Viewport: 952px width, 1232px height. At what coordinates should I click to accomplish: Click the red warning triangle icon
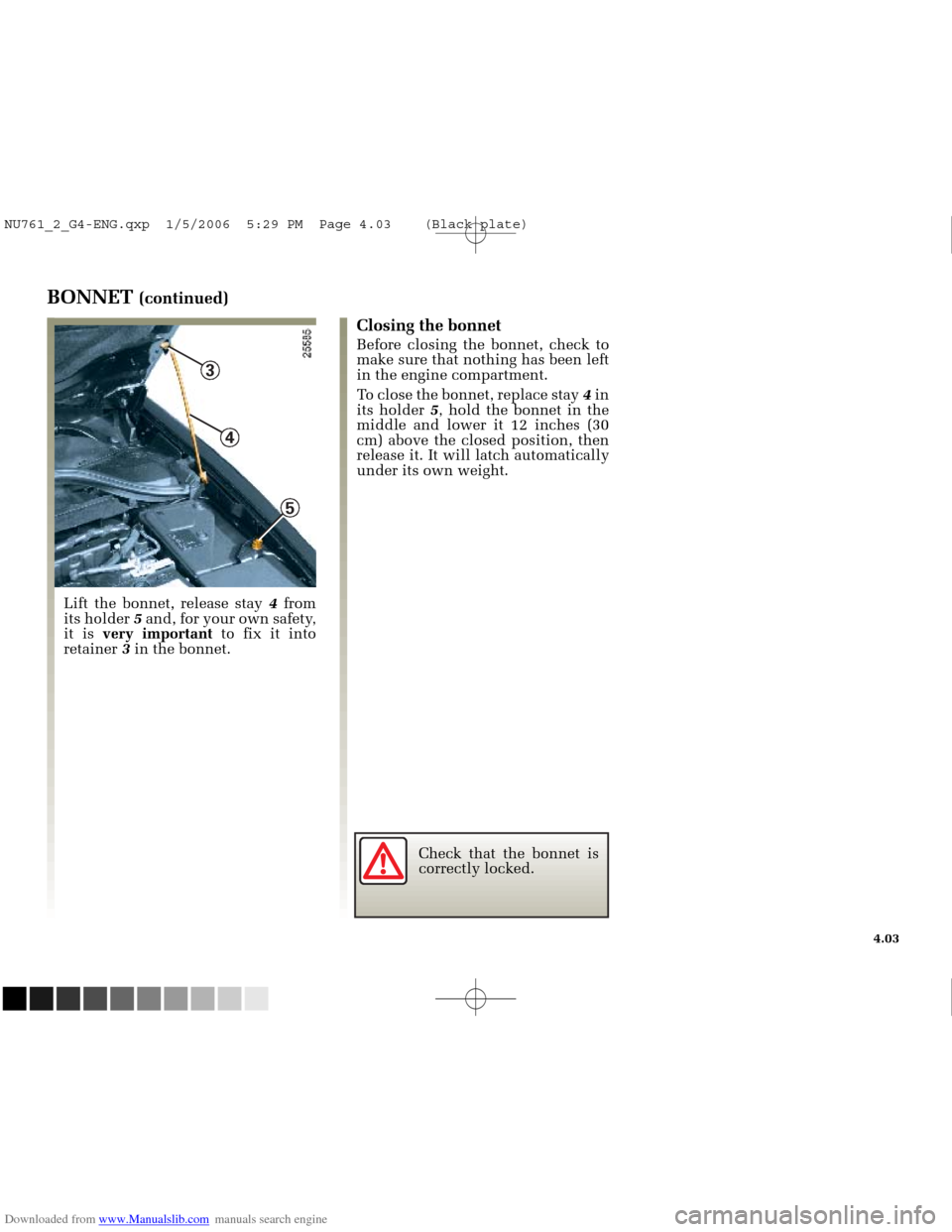point(383,861)
